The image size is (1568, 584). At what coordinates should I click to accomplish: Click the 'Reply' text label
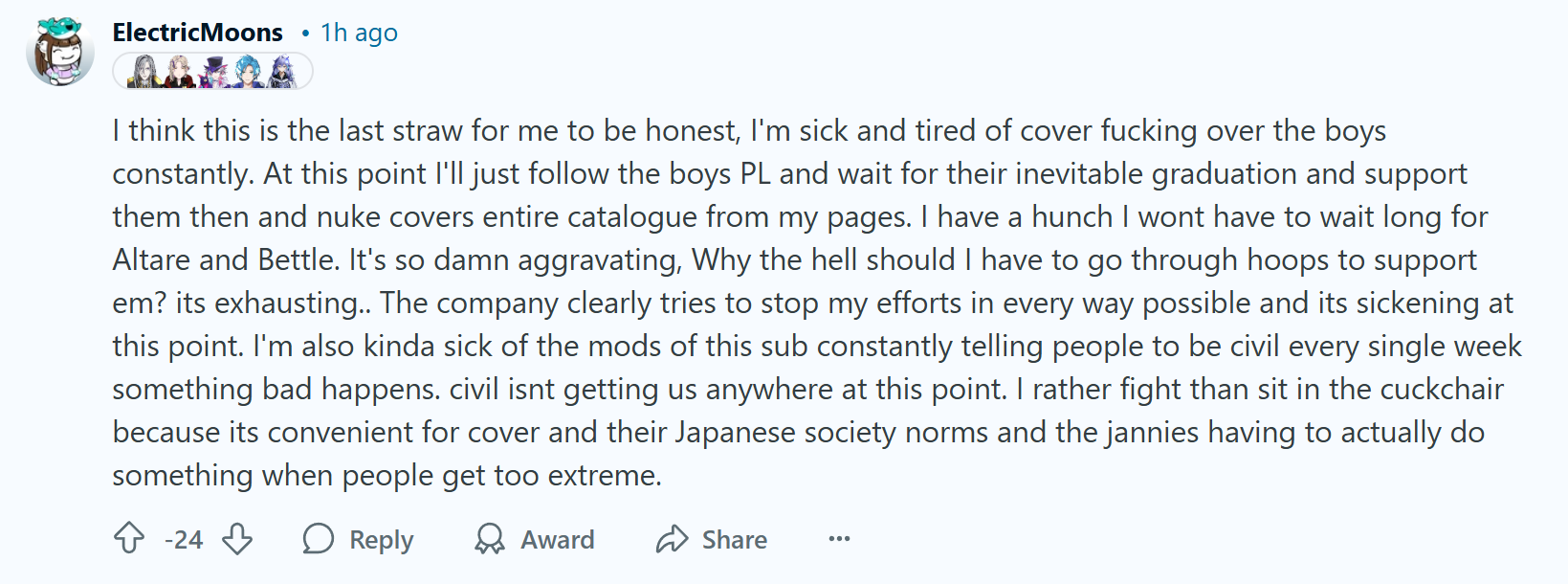point(381,540)
